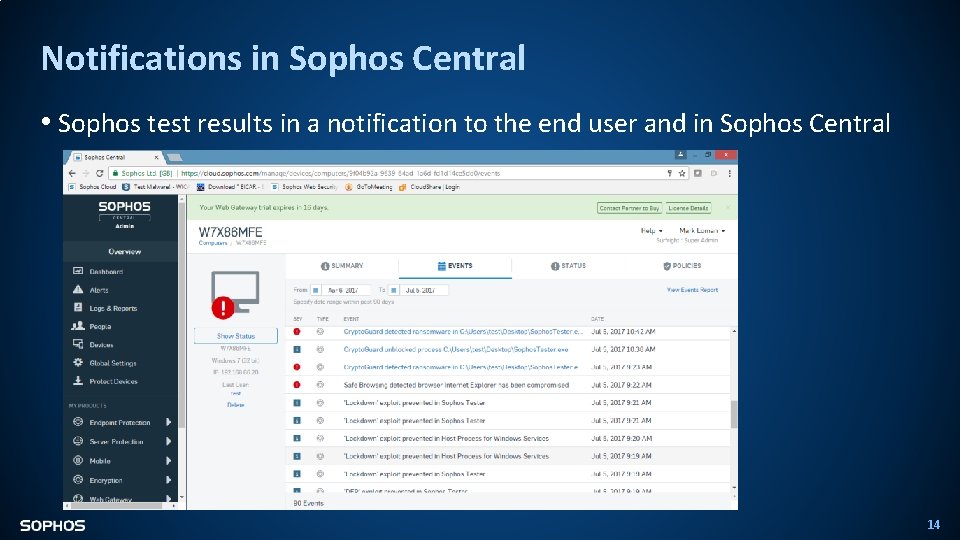
Task: Click the browser back arrow
Action: [x=72, y=173]
